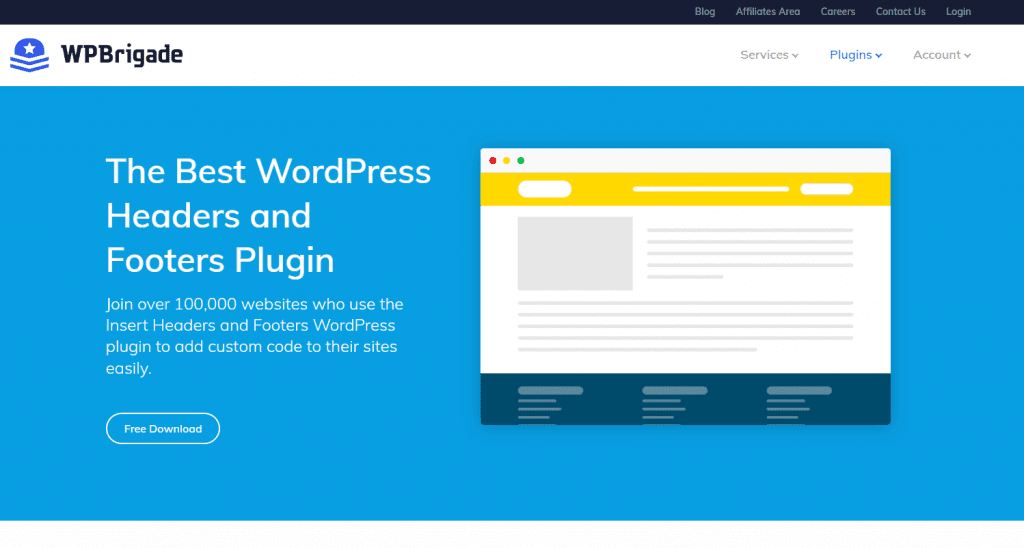Click the Free Download button

[163, 428]
